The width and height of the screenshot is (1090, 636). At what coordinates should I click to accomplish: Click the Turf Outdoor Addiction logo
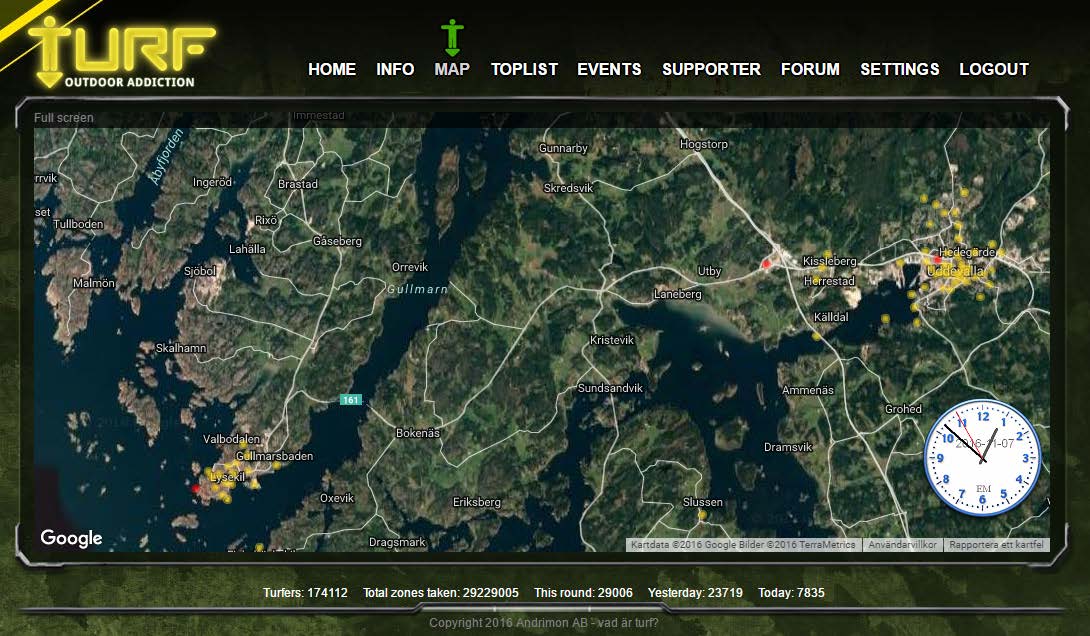coord(122,53)
